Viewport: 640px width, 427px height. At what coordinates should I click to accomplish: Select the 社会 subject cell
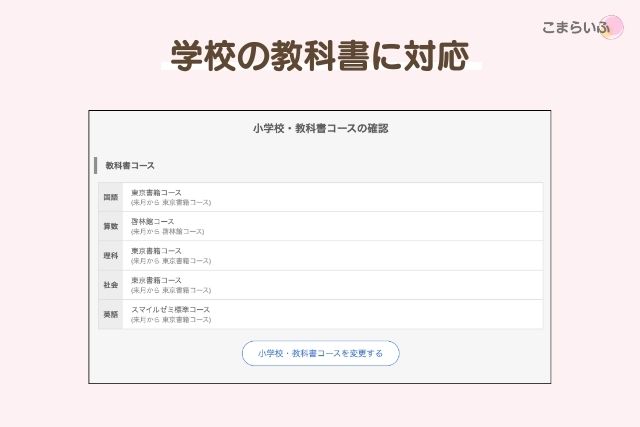click(111, 285)
